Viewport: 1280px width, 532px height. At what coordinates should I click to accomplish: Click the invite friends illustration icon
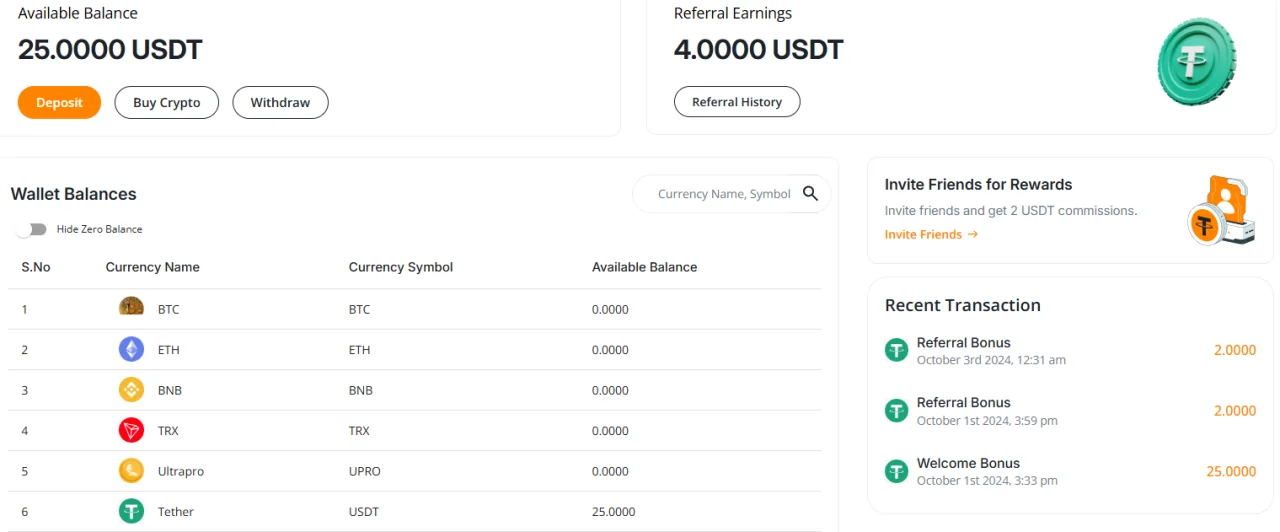click(x=1221, y=210)
